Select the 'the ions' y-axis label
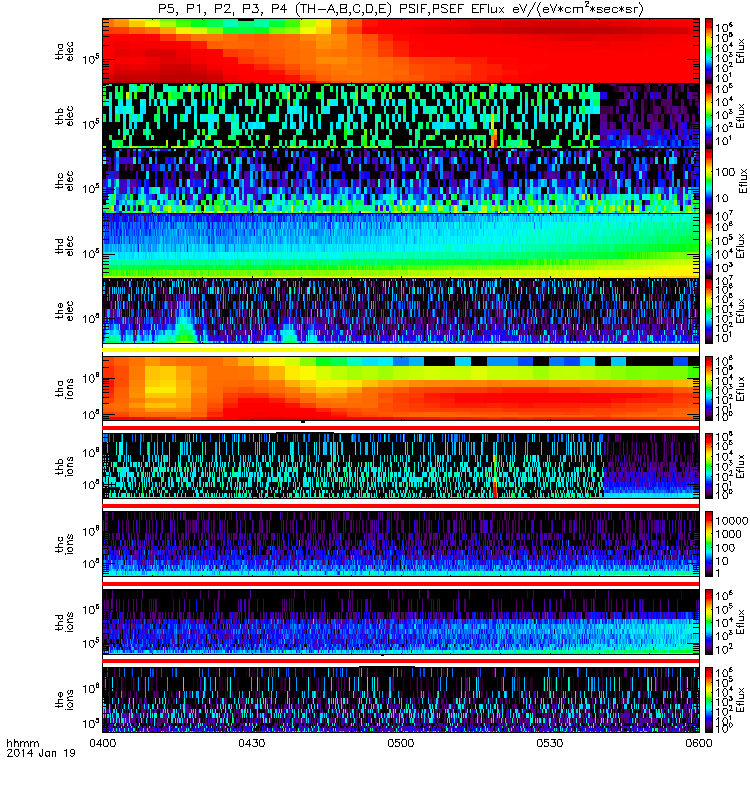 [64, 699]
